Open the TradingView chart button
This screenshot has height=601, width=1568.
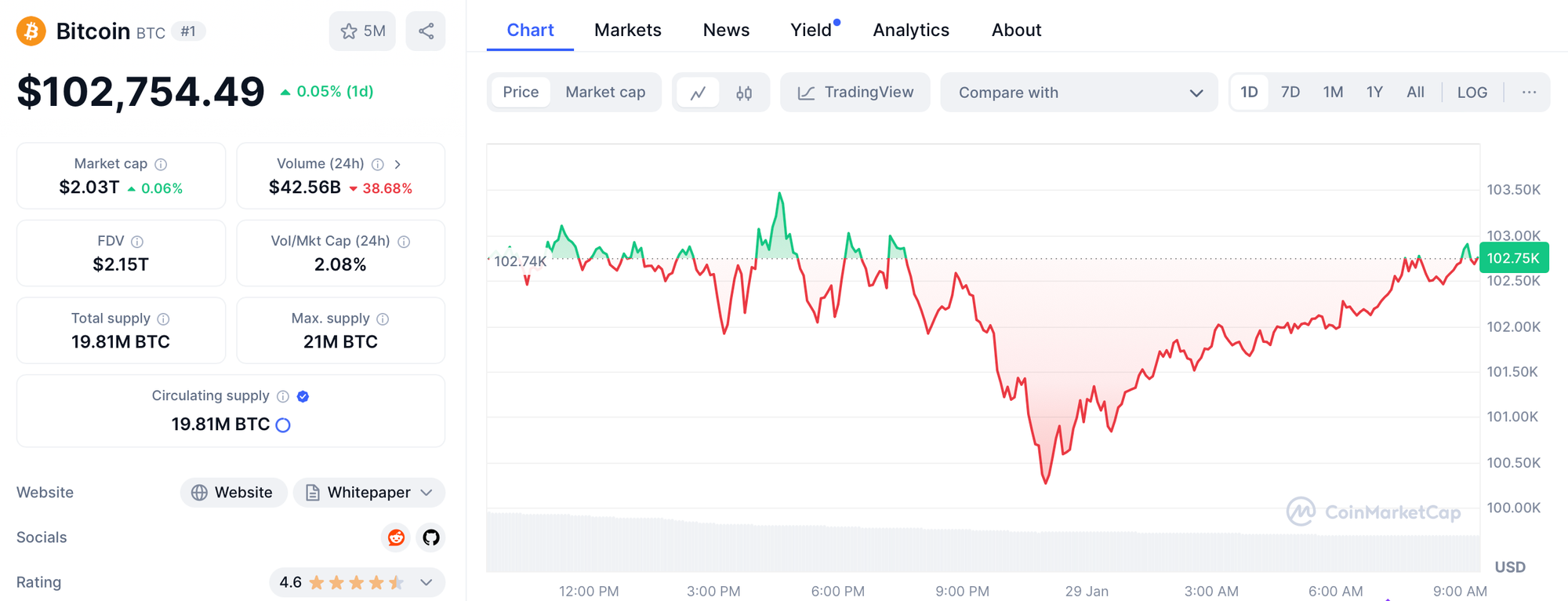click(x=855, y=93)
